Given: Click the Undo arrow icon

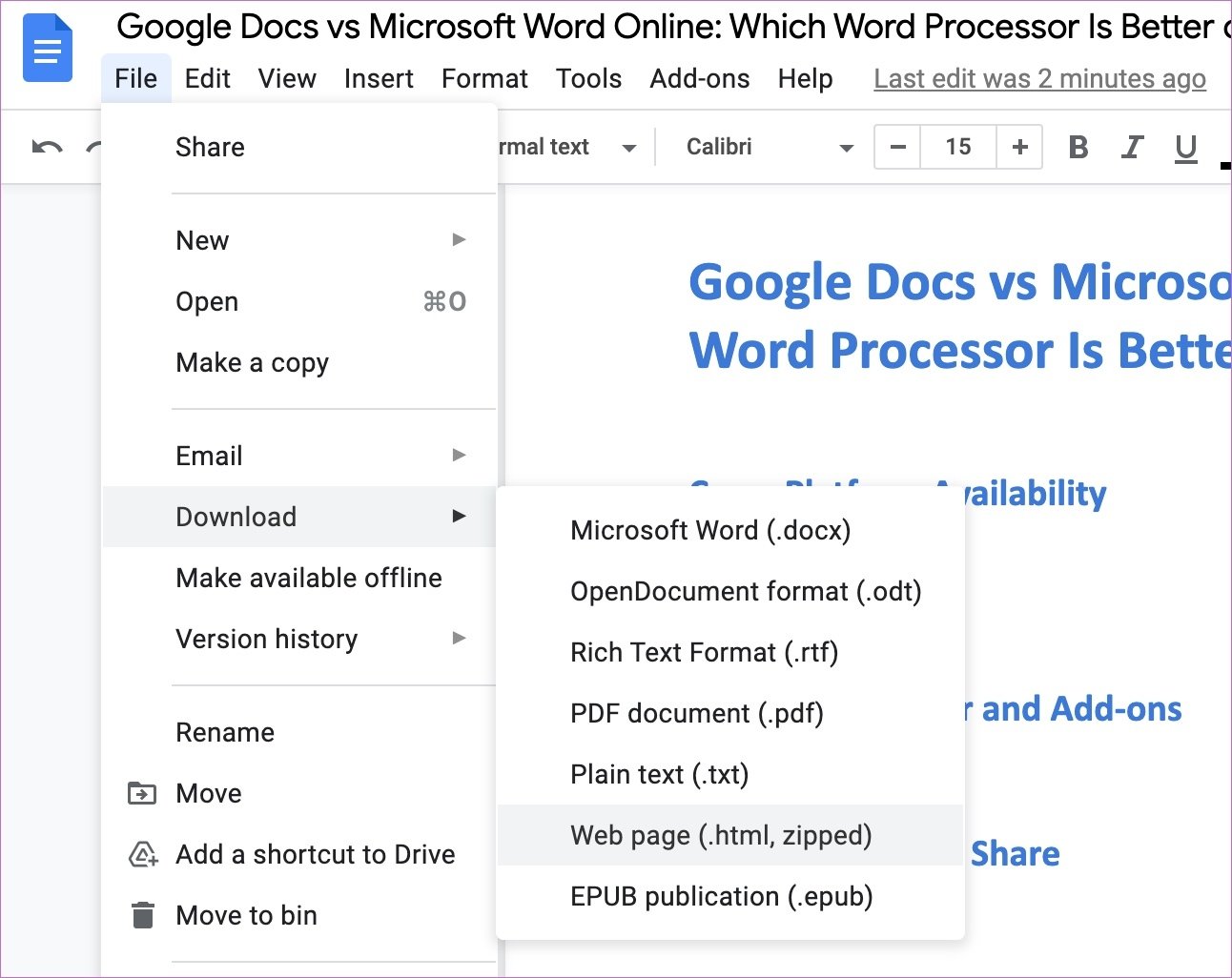Looking at the screenshot, I should pyautogui.click(x=45, y=147).
